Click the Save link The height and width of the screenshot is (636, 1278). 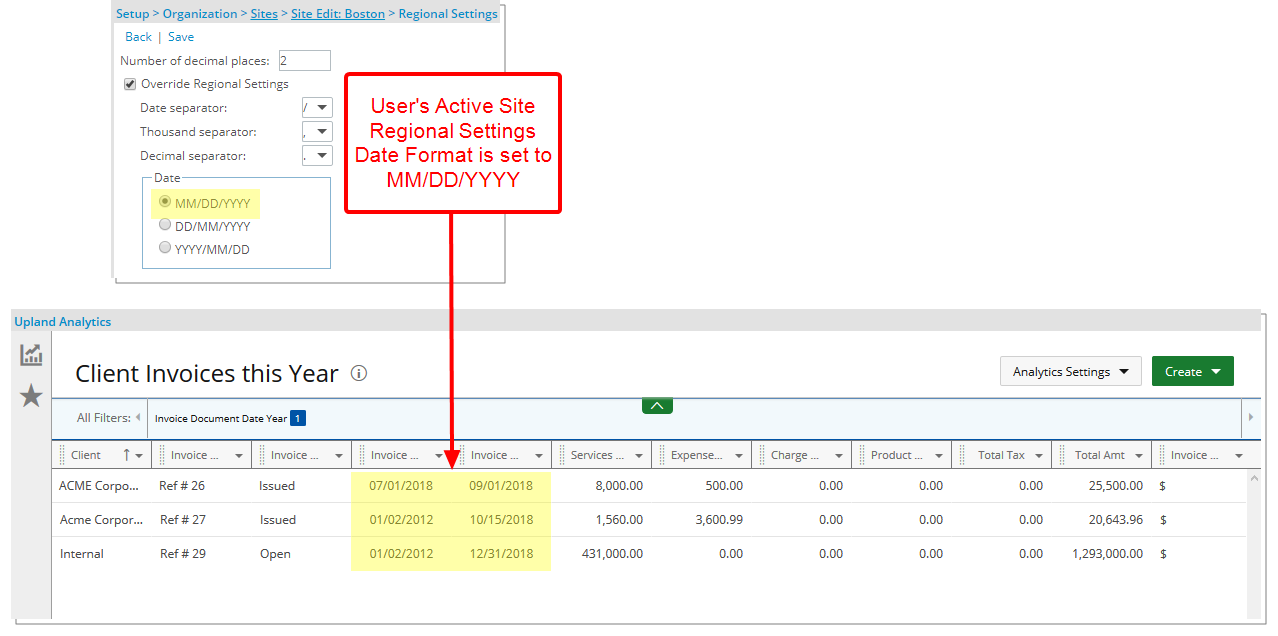(181, 37)
